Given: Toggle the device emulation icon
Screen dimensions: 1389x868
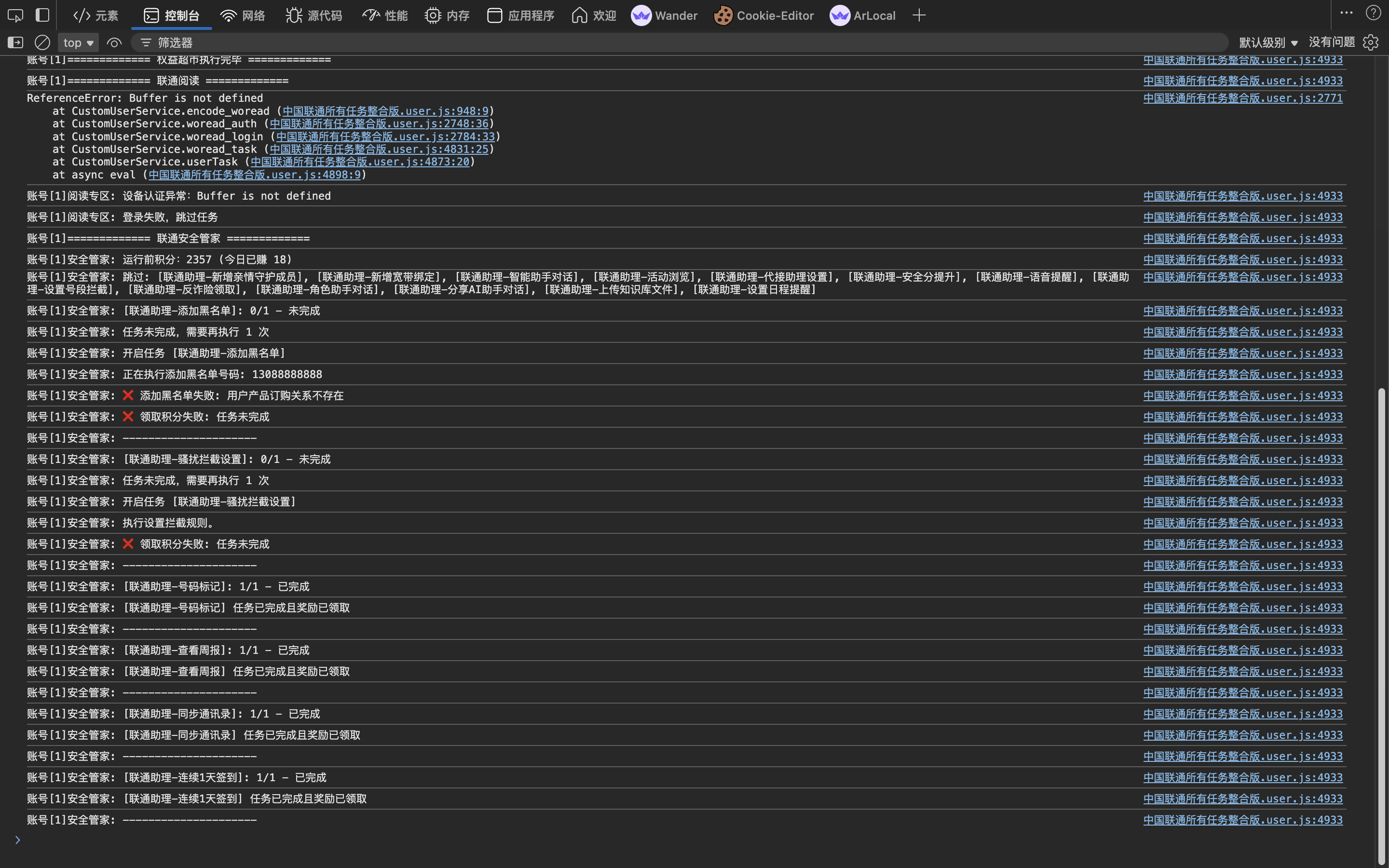Looking at the screenshot, I should [42, 15].
